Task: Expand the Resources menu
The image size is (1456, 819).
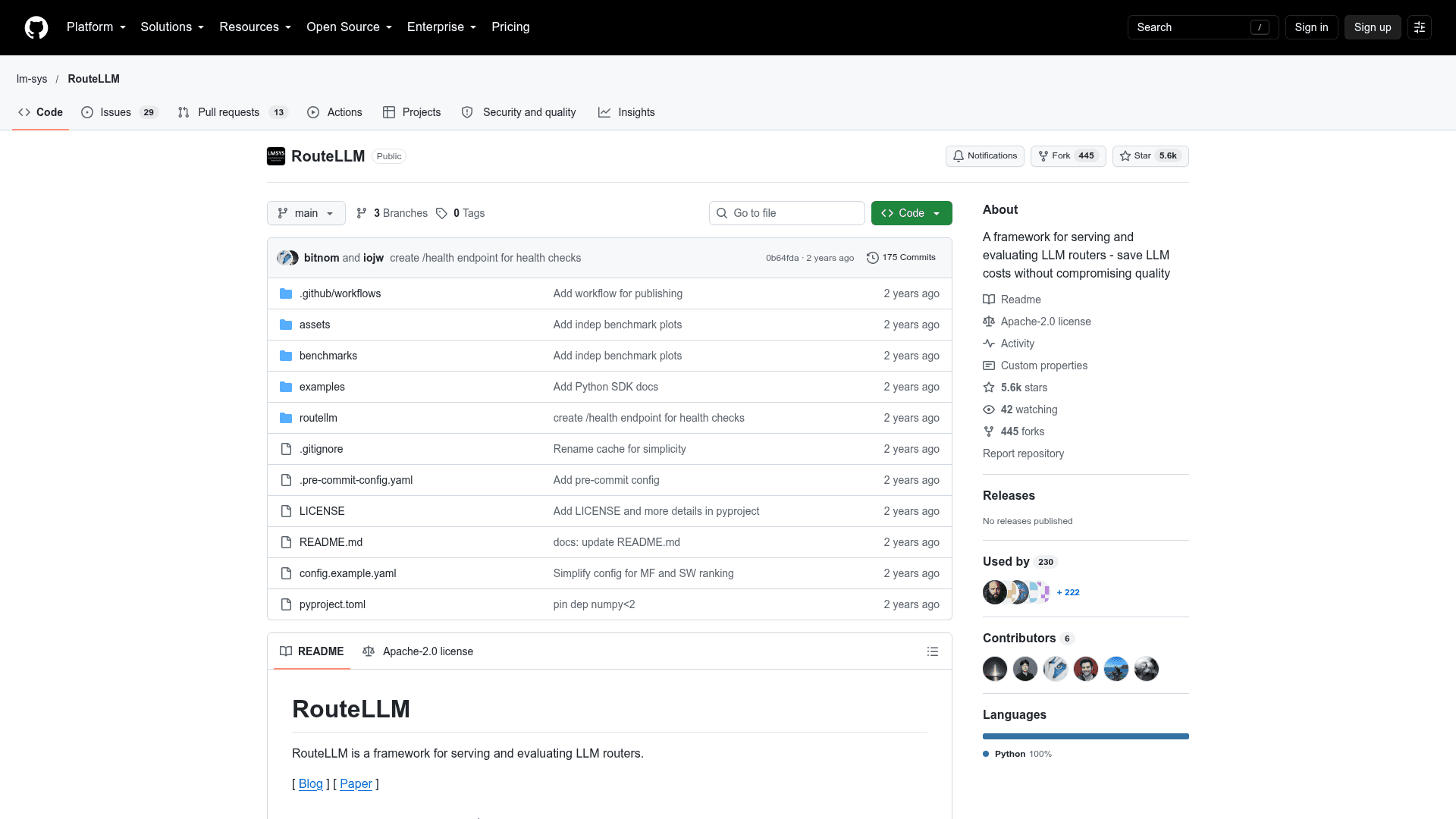Action: coord(256,27)
